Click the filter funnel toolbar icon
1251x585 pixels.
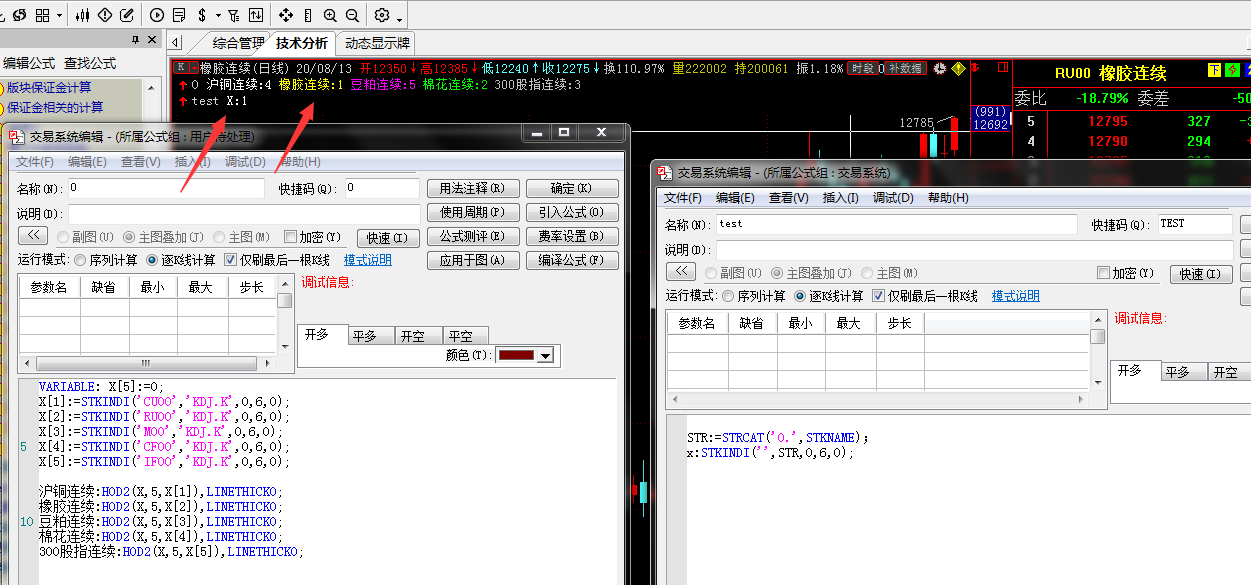pyautogui.click(x=233, y=15)
